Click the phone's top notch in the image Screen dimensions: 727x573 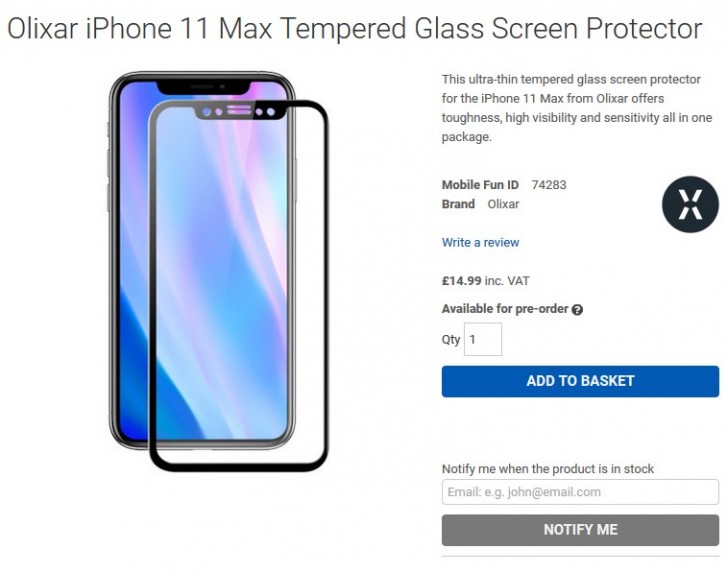click(x=203, y=89)
